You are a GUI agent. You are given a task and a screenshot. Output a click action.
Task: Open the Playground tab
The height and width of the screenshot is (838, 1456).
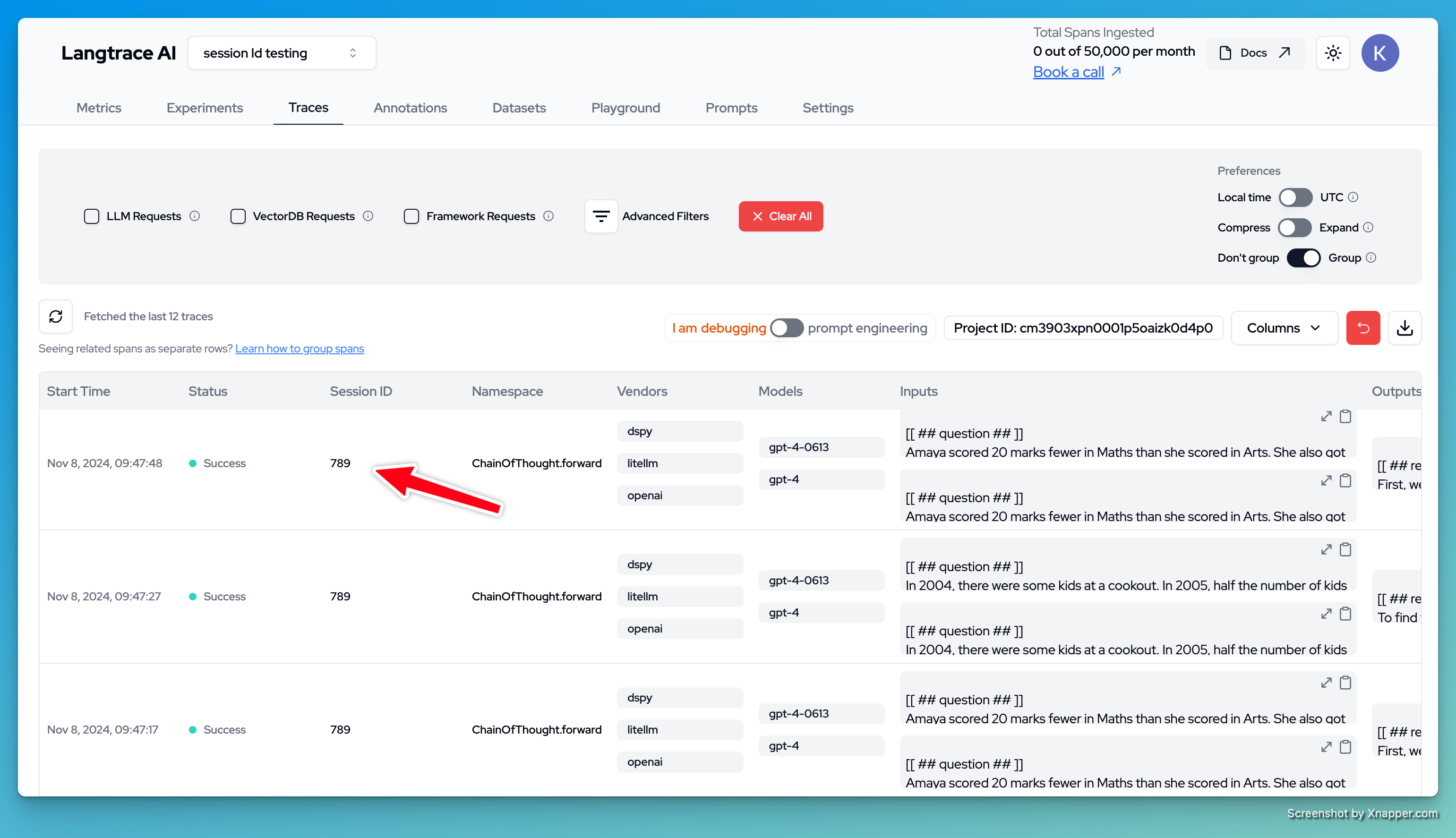coord(625,108)
